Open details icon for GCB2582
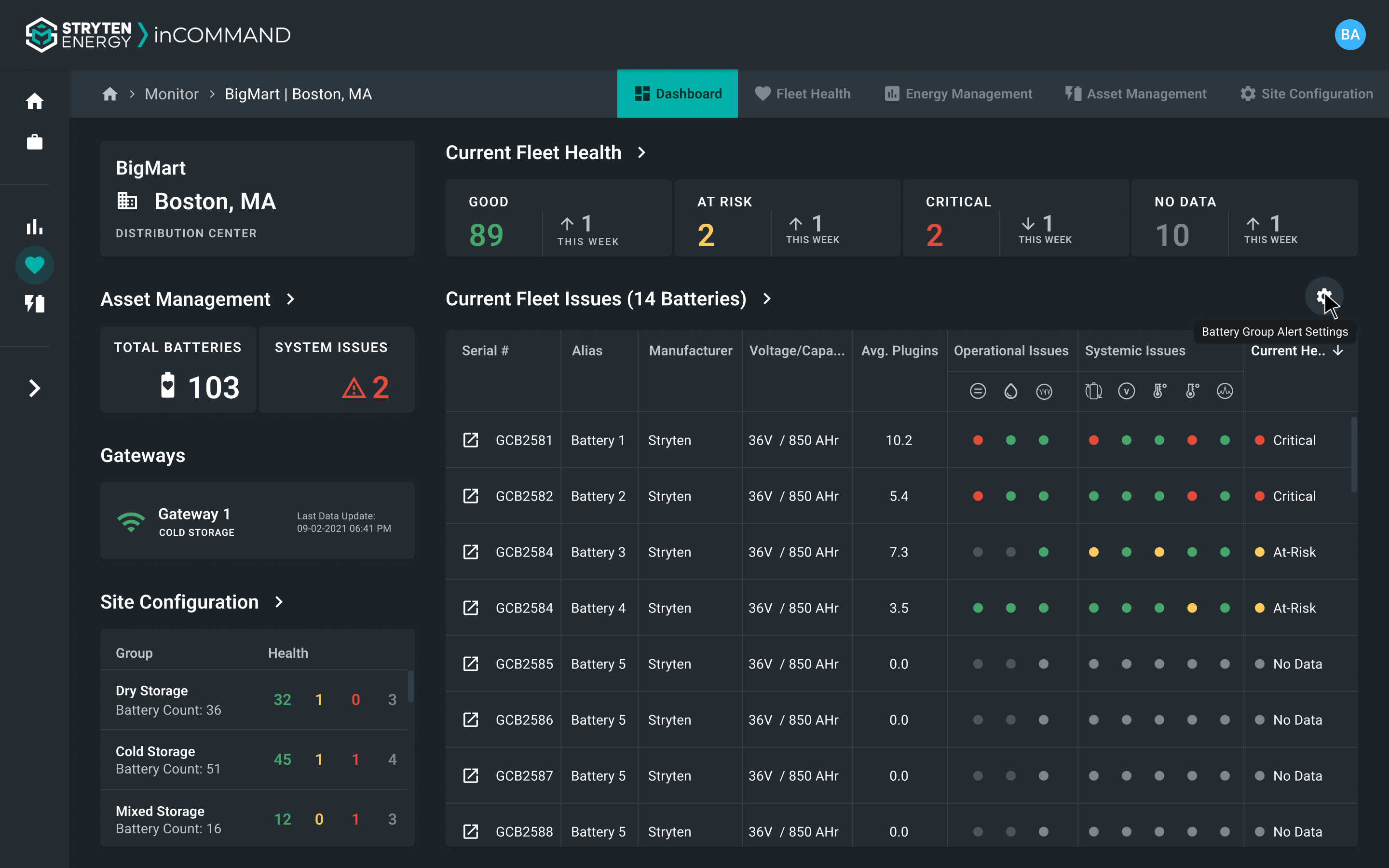Screen dimensions: 1389x868 [x=471, y=495]
